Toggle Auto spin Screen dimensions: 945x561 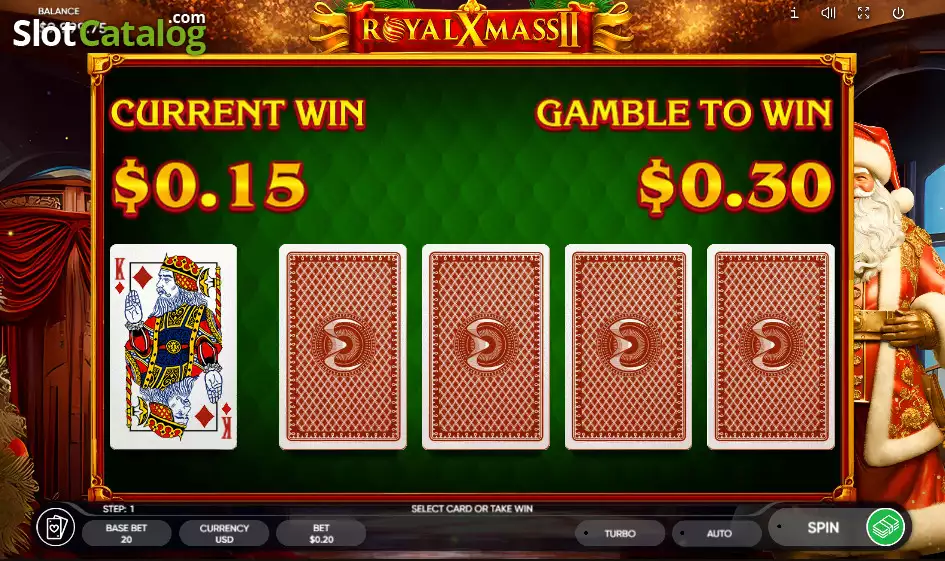click(718, 533)
